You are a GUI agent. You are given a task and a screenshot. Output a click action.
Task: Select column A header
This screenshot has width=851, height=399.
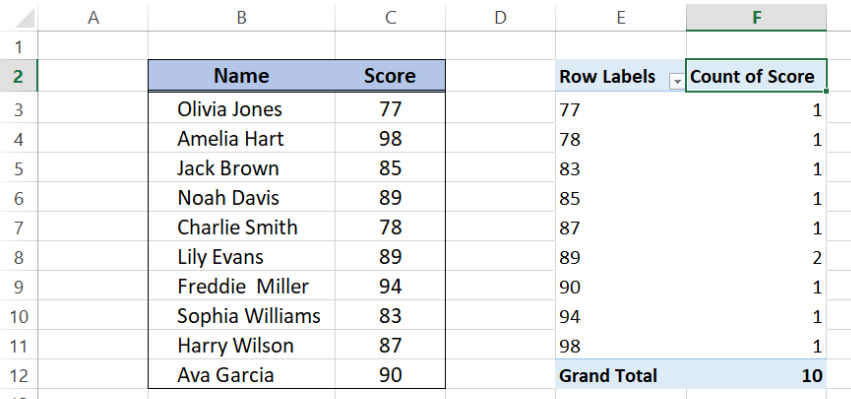[x=93, y=17]
